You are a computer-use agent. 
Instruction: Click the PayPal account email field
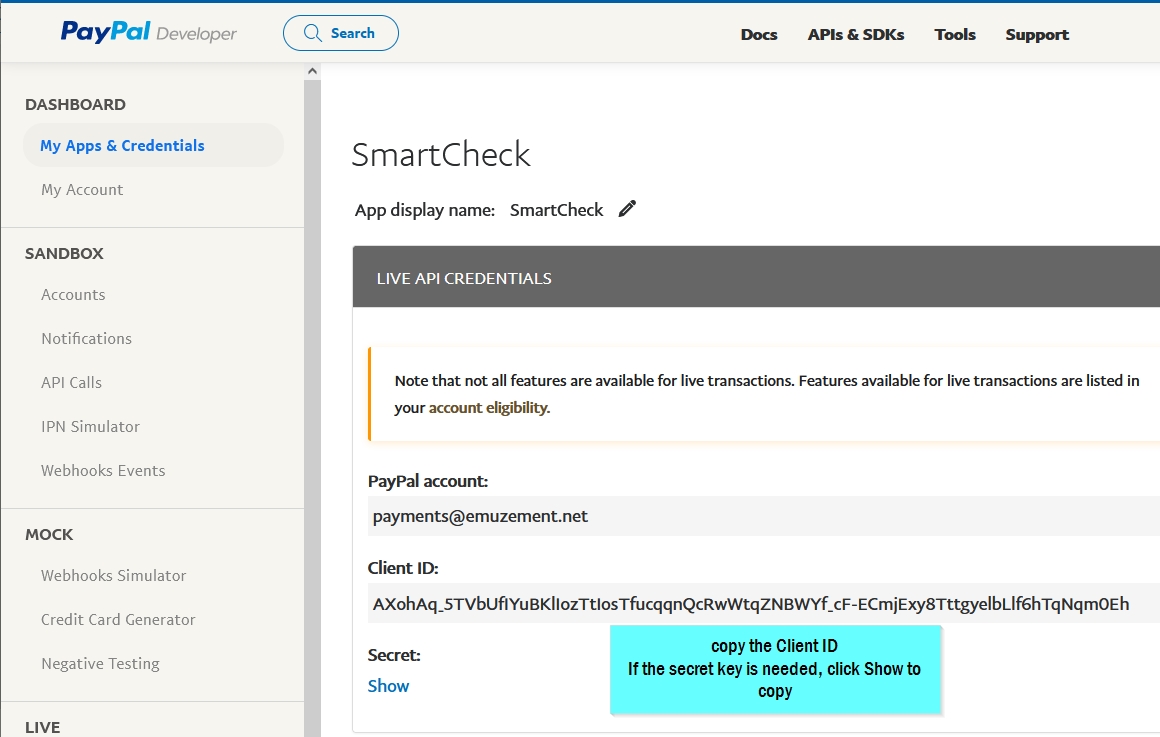pyautogui.click(x=763, y=516)
